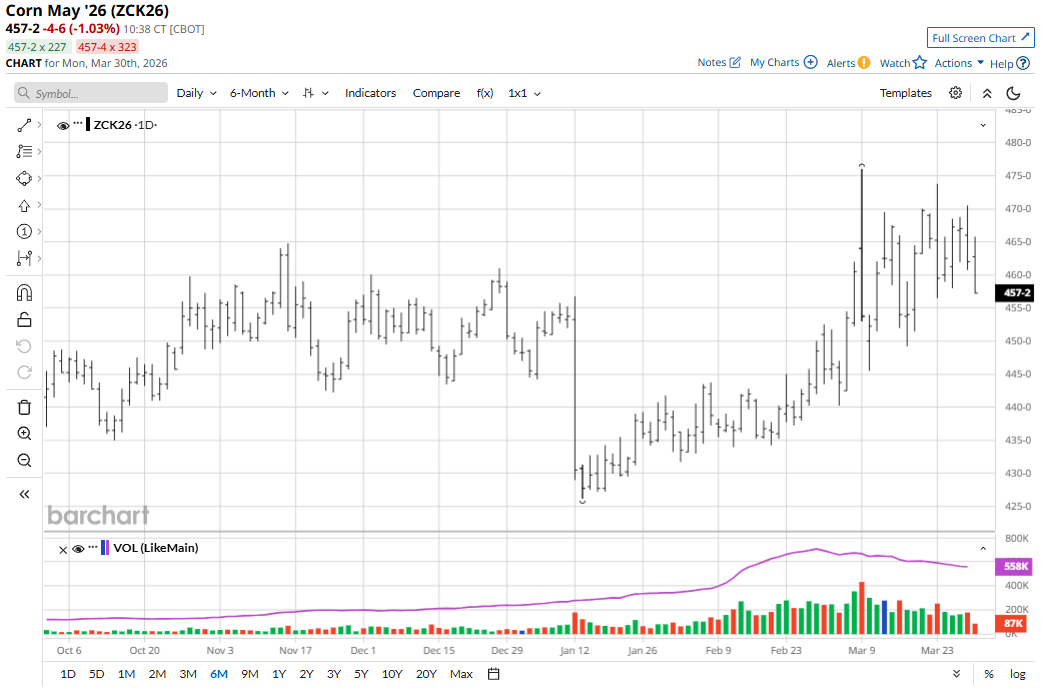Choose the shapes drawing tool

tap(24, 179)
